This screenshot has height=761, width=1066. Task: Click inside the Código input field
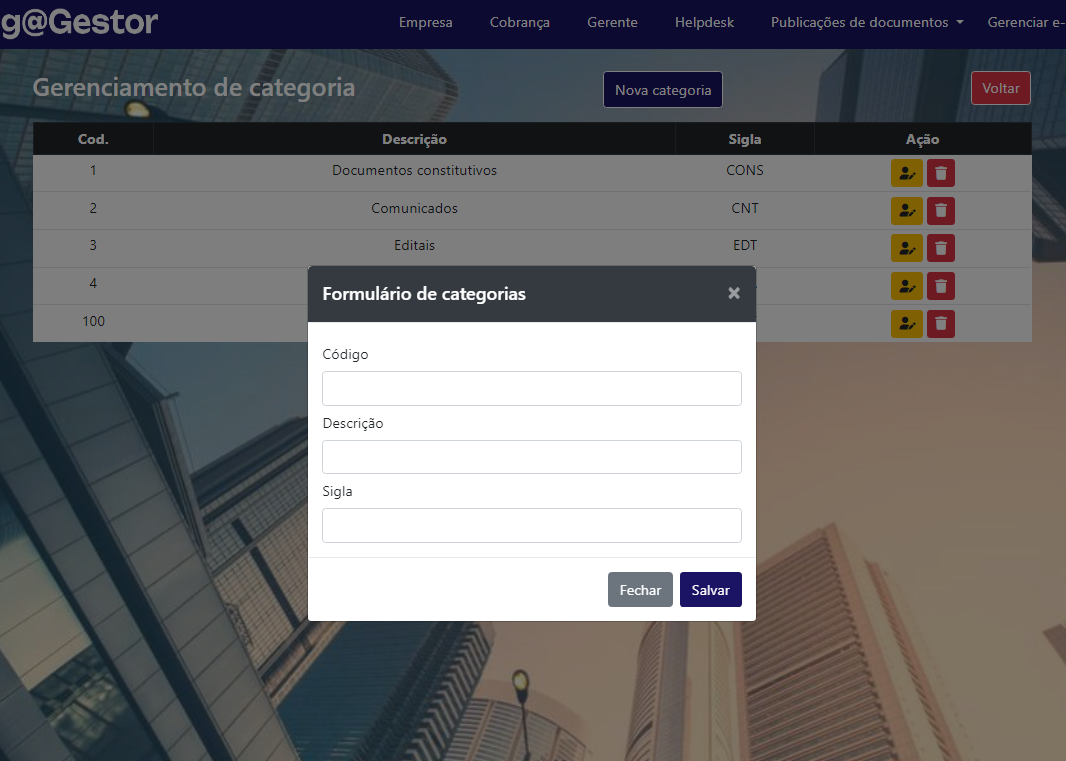click(x=531, y=388)
